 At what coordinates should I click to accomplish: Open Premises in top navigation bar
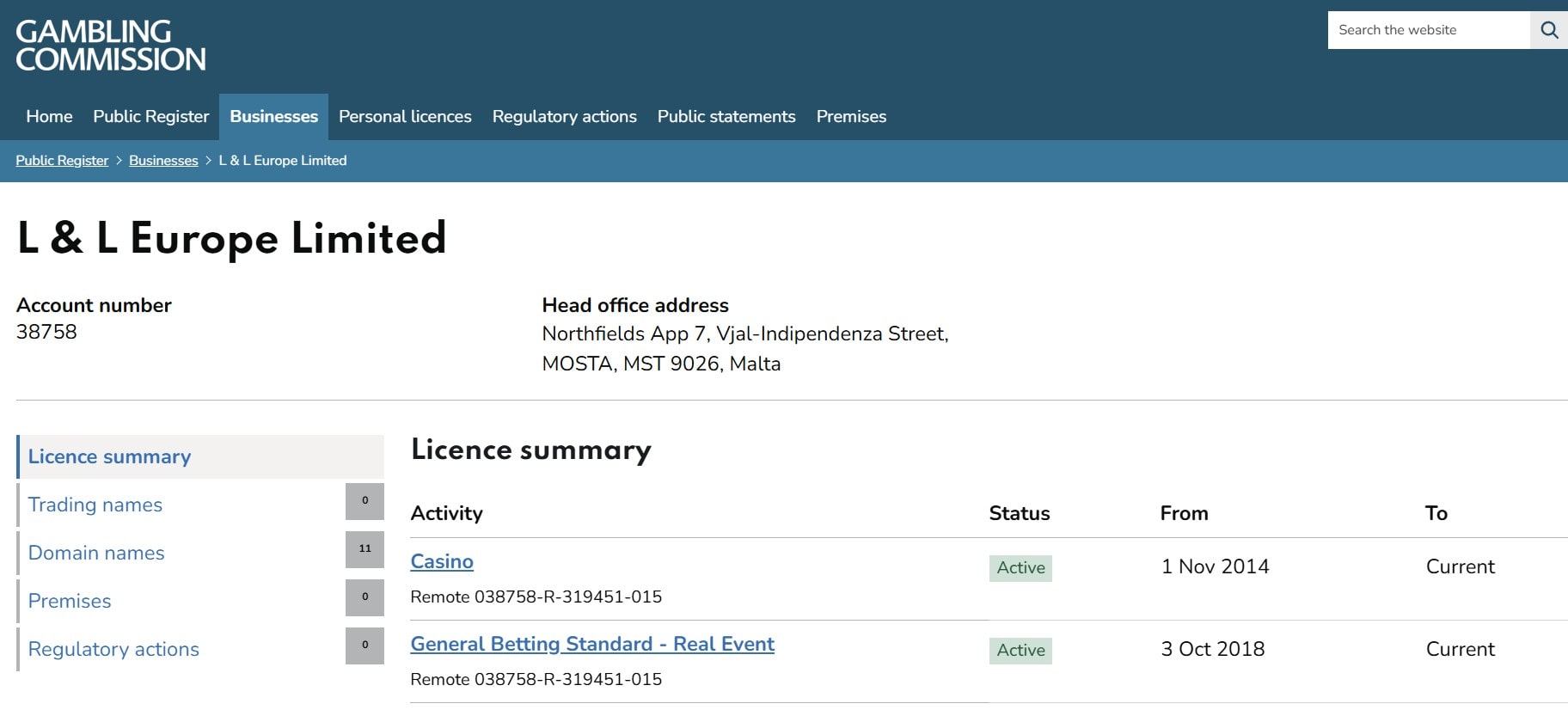click(851, 117)
